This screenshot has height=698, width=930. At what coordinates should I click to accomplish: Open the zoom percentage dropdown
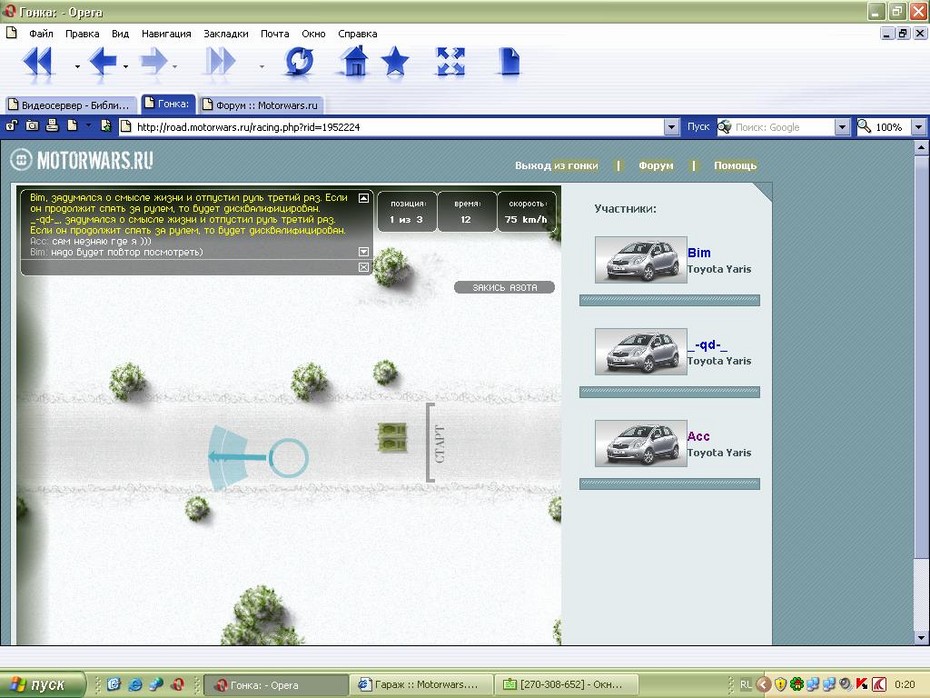click(919, 127)
